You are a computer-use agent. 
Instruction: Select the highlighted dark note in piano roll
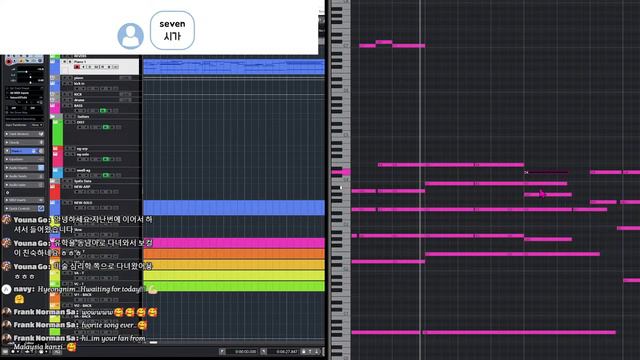tap(547, 173)
